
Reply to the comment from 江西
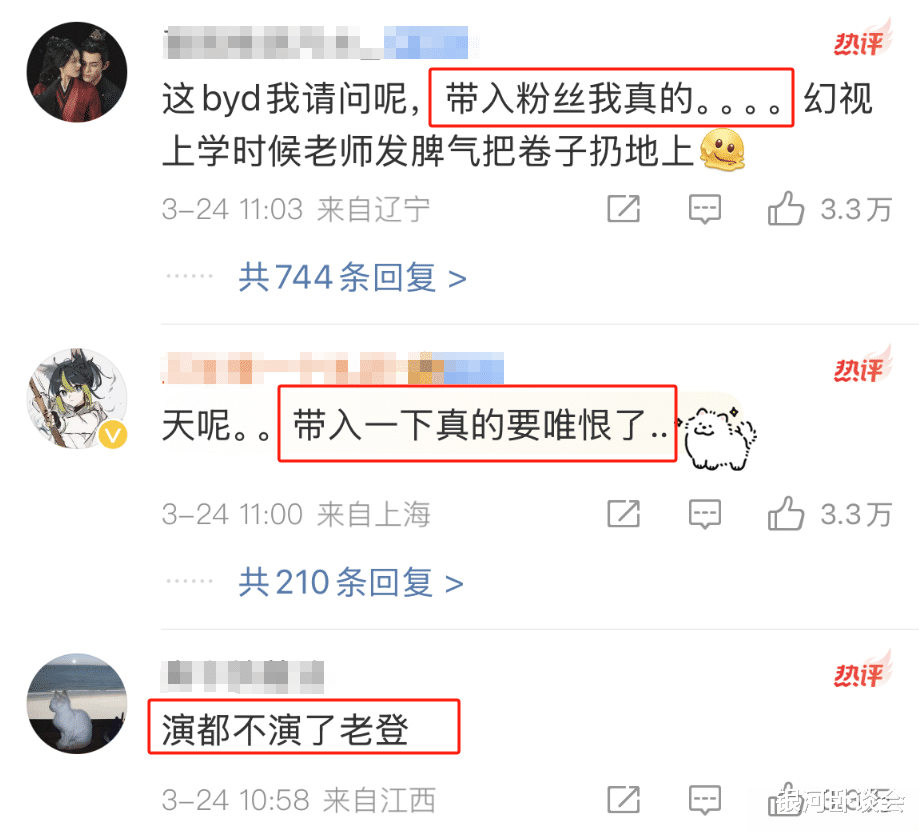[x=704, y=800]
